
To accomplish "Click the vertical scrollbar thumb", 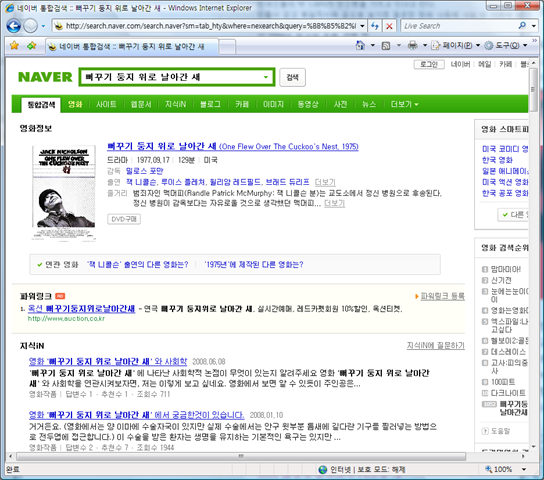I will click(533, 89).
